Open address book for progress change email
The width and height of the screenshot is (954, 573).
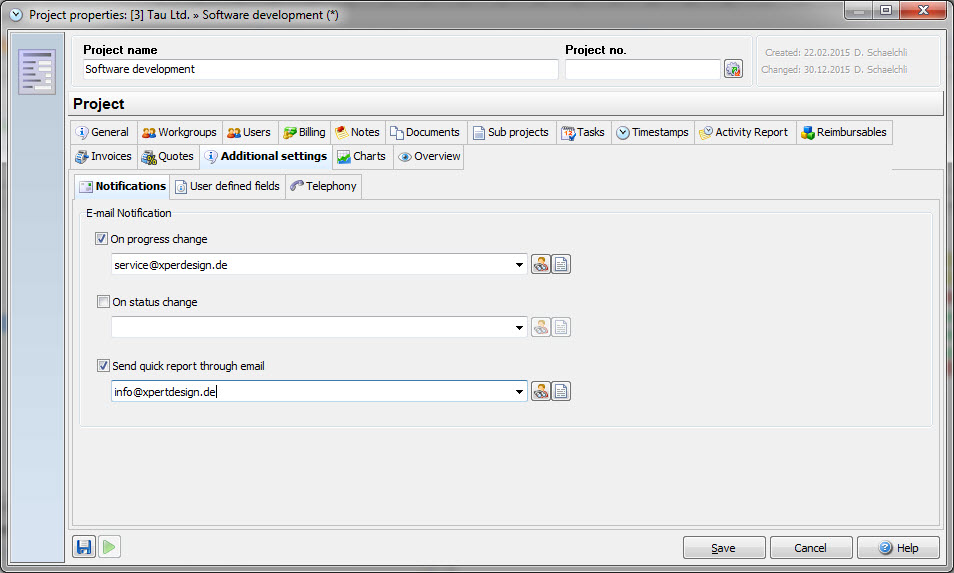[540, 265]
